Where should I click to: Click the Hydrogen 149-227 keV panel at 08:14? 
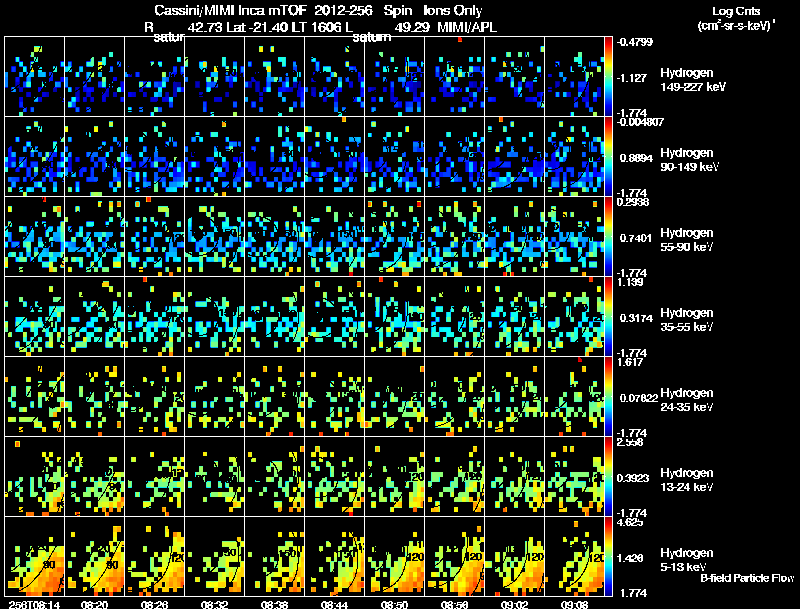pyautogui.click(x=35, y=77)
